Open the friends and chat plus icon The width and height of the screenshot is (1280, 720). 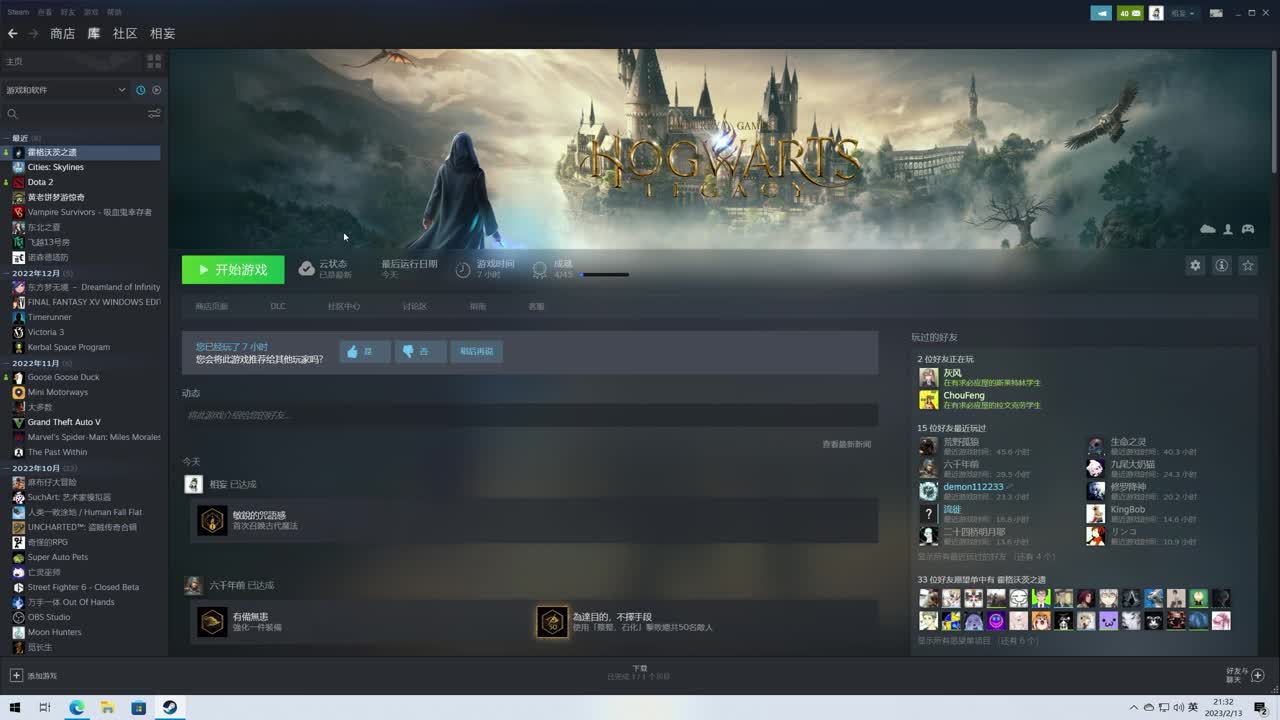(x=1258, y=675)
